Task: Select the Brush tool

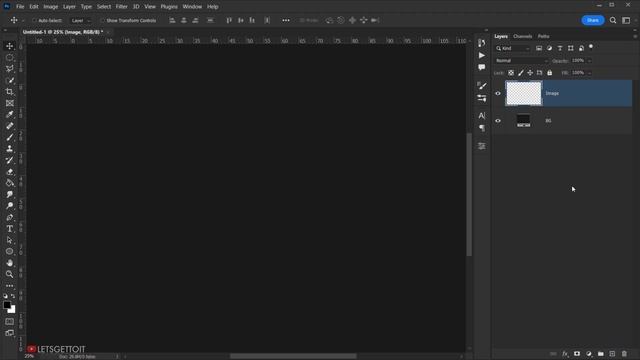Action: pos(9,138)
